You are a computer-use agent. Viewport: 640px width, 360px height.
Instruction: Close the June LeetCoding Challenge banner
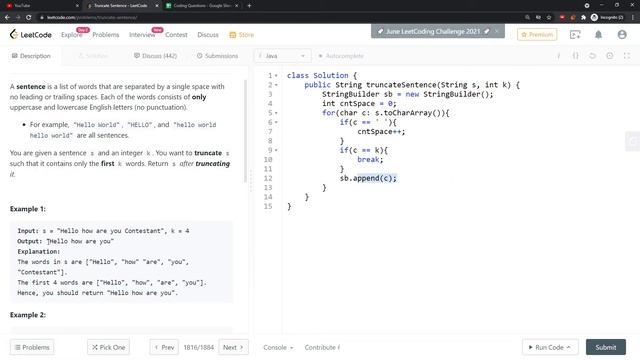pos(497,31)
